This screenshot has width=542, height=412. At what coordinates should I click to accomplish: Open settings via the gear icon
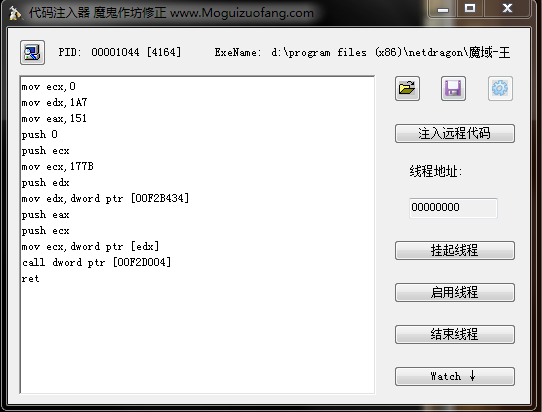pyautogui.click(x=500, y=88)
